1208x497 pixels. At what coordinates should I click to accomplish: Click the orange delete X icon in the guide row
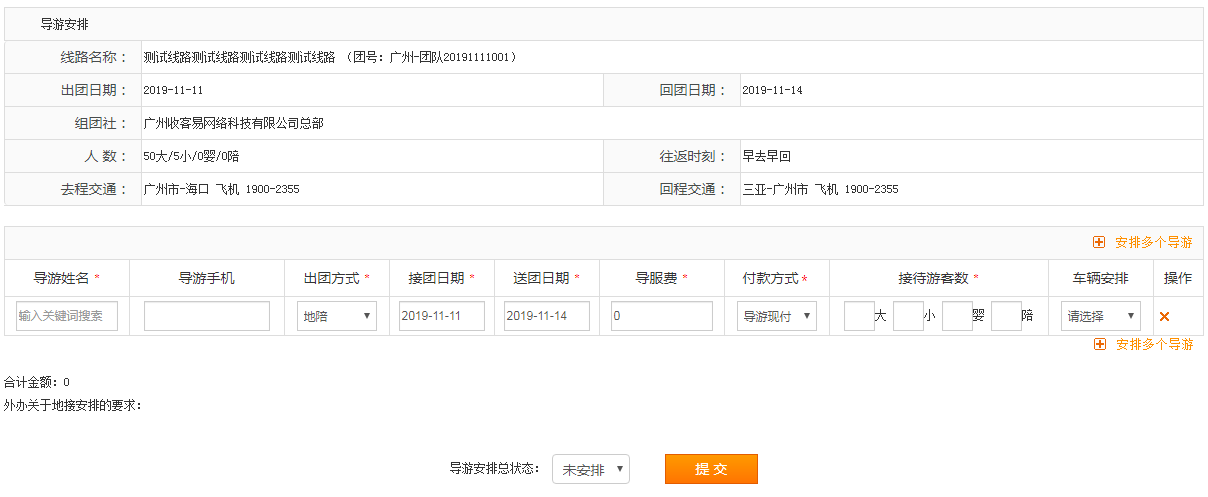tap(1164, 317)
